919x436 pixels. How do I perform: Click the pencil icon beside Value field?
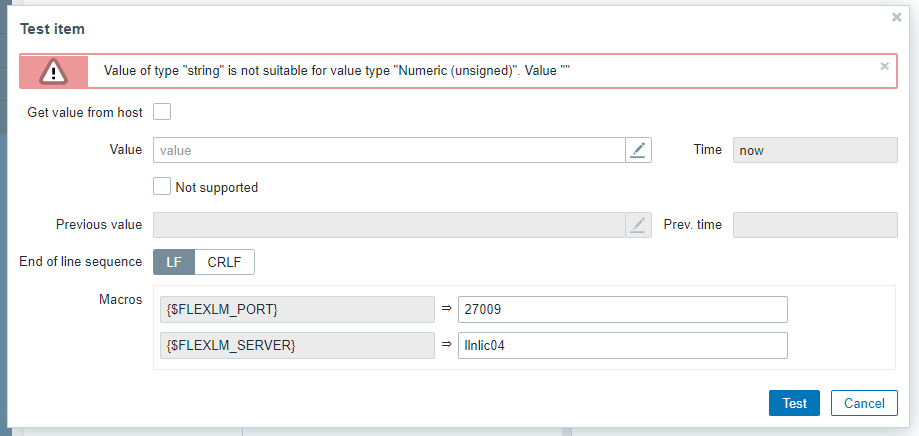[639, 150]
